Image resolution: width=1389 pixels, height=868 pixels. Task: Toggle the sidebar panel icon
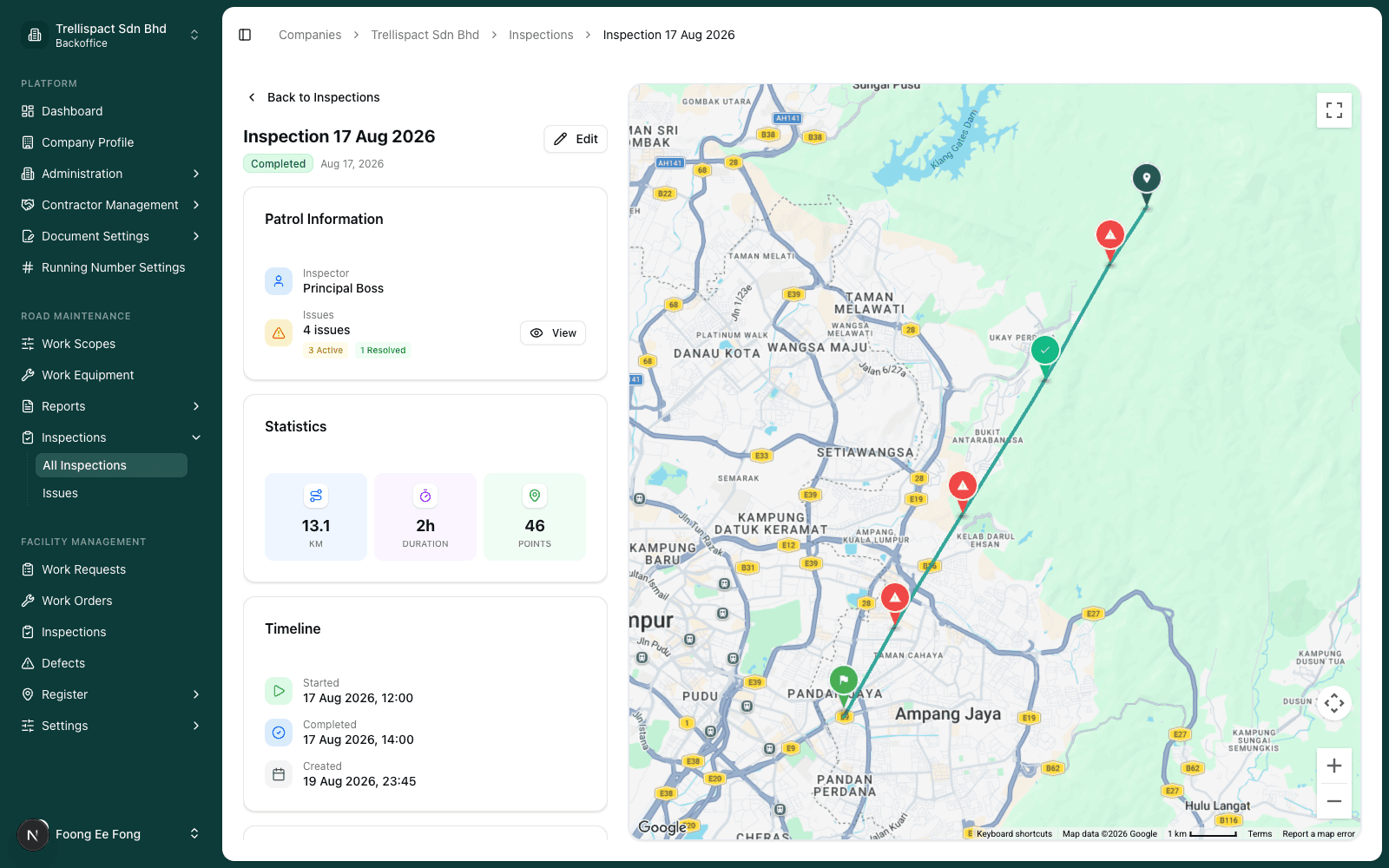tap(245, 35)
